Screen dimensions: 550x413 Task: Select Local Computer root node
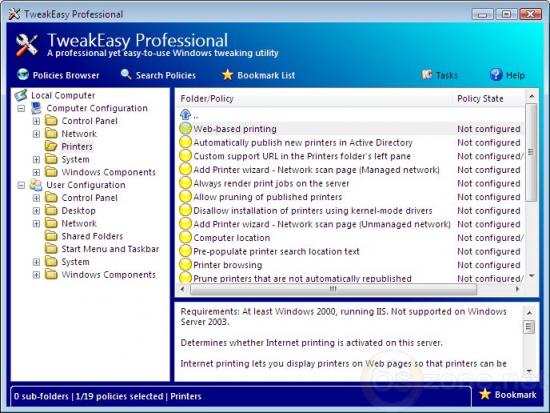(63, 95)
